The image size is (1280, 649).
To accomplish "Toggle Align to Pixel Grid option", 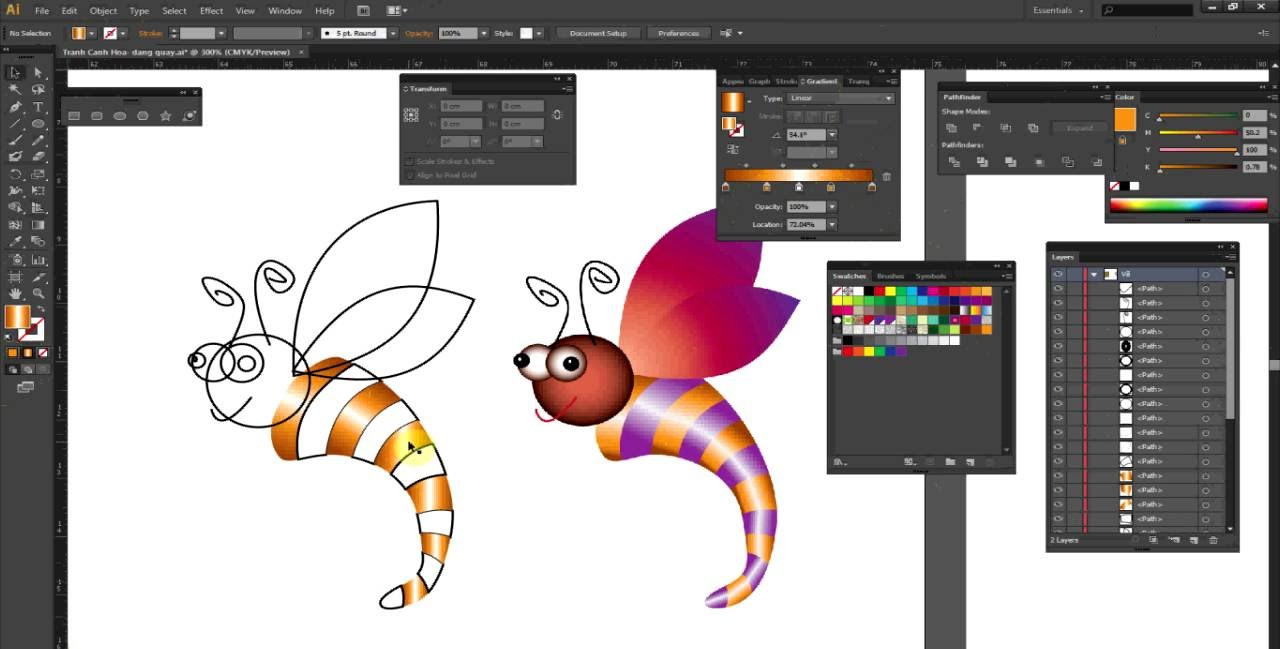I will click(410, 174).
